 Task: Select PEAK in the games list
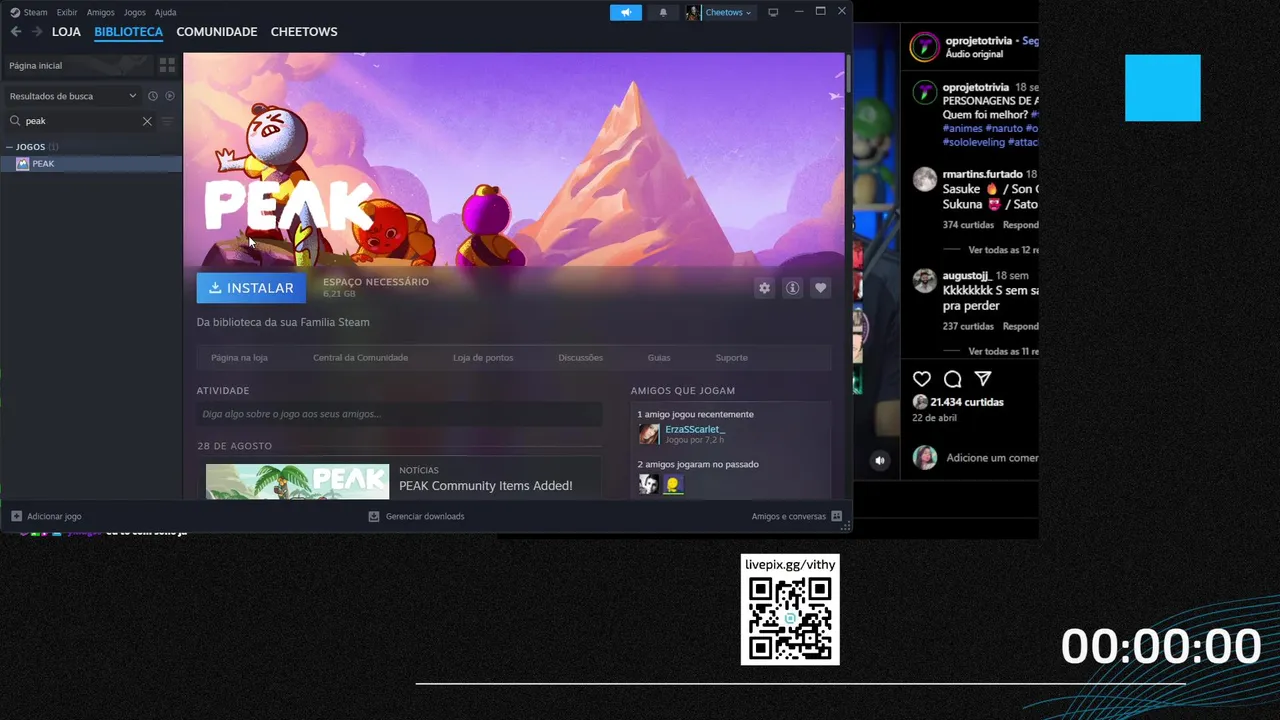pos(91,164)
